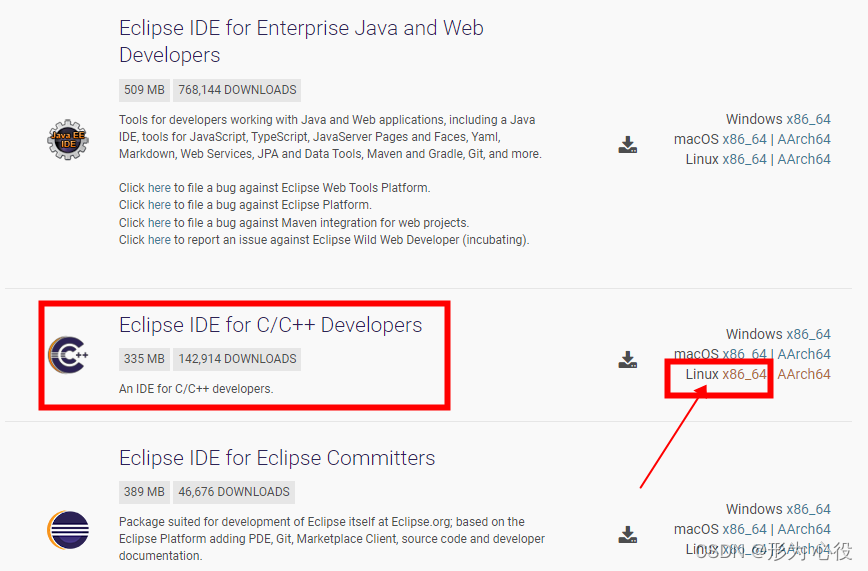Click 'here' link for Eclipse Web Tools Platform bug
The width and height of the screenshot is (868, 571).
click(x=159, y=188)
